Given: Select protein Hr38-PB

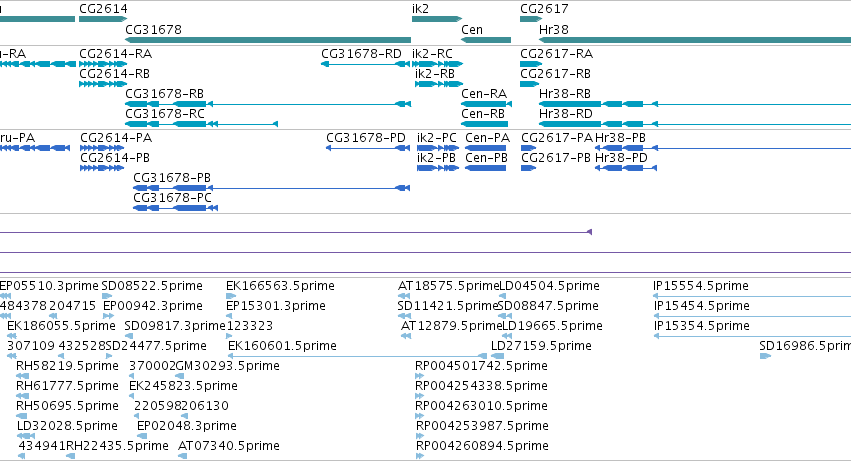Looking at the screenshot, I should pos(620,138).
